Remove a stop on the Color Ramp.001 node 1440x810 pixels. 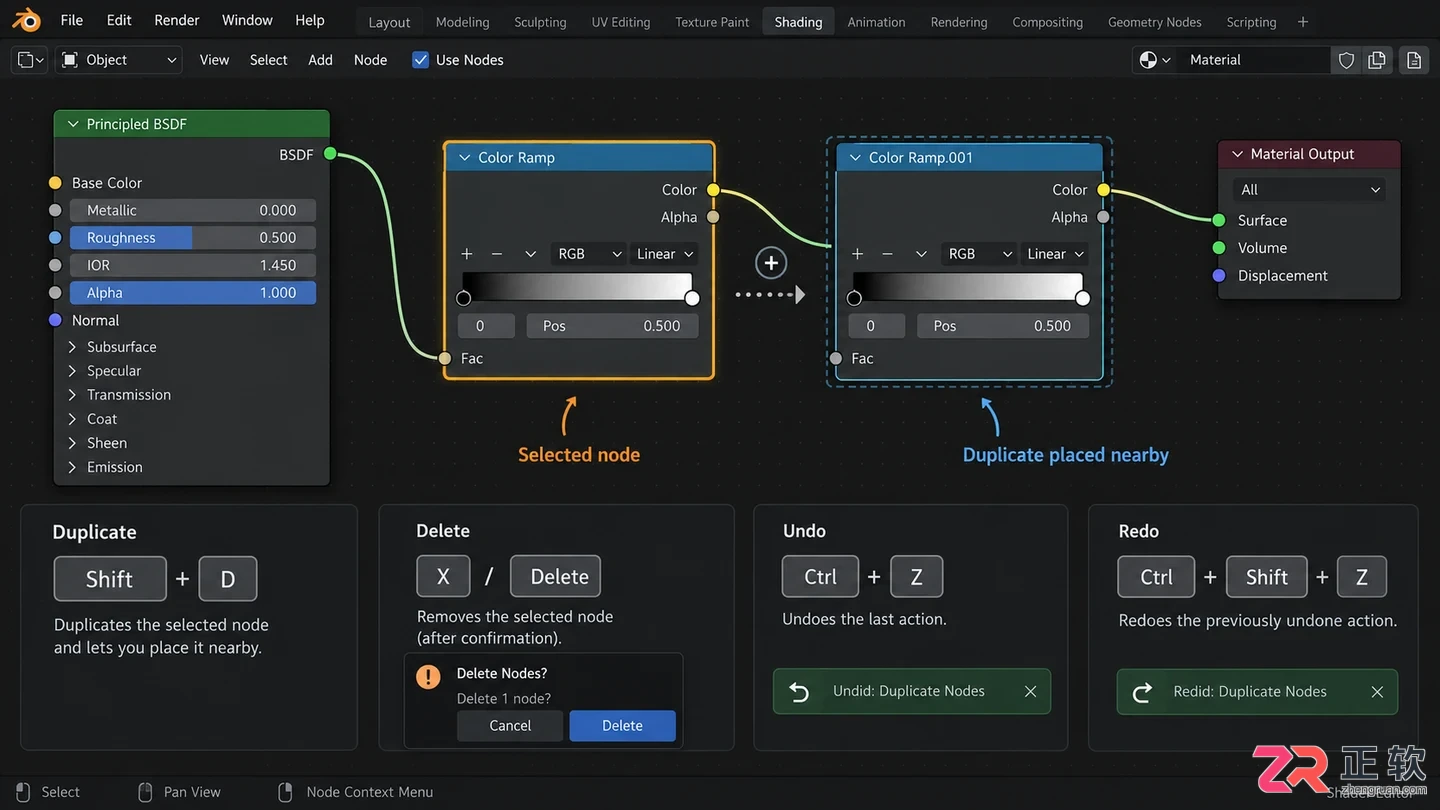click(x=887, y=254)
